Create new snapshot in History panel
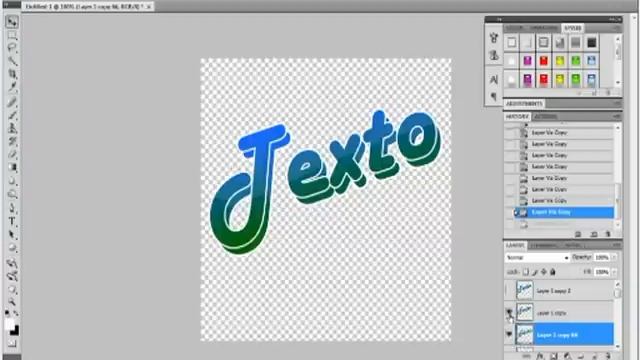The height and width of the screenshot is (360, 640). point(594,234)
